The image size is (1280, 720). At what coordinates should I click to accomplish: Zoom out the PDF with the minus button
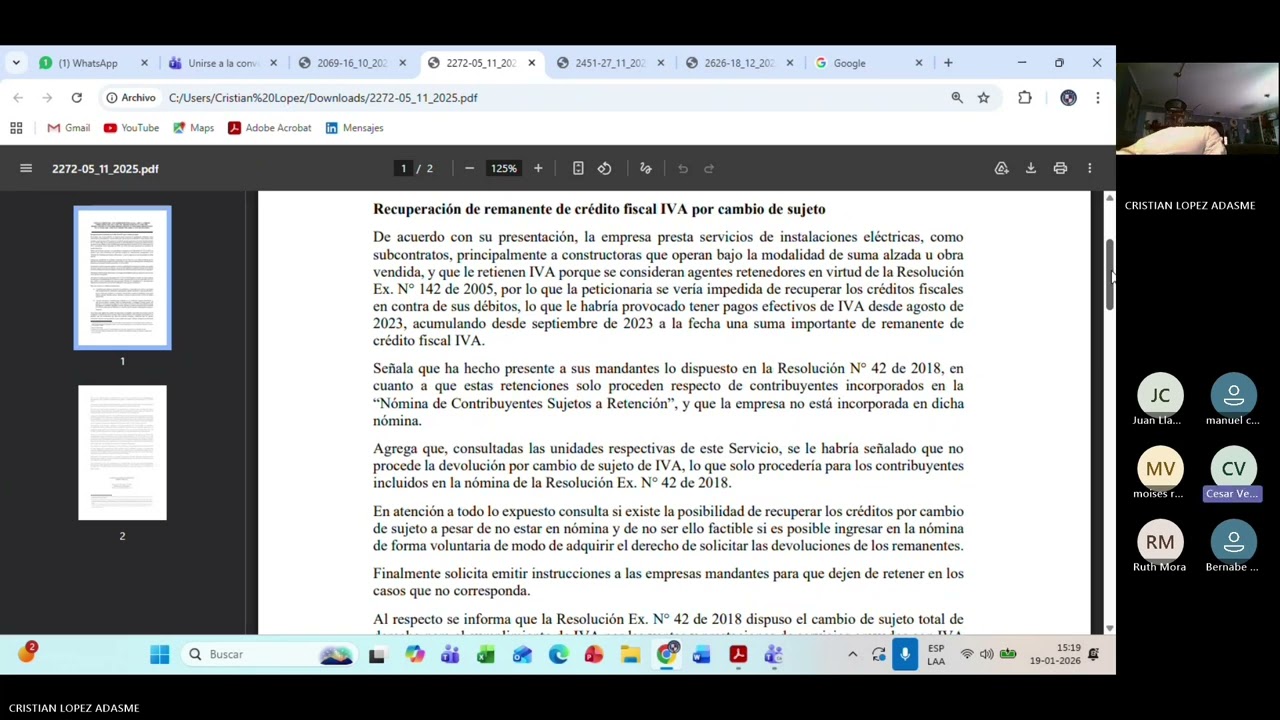469,168
